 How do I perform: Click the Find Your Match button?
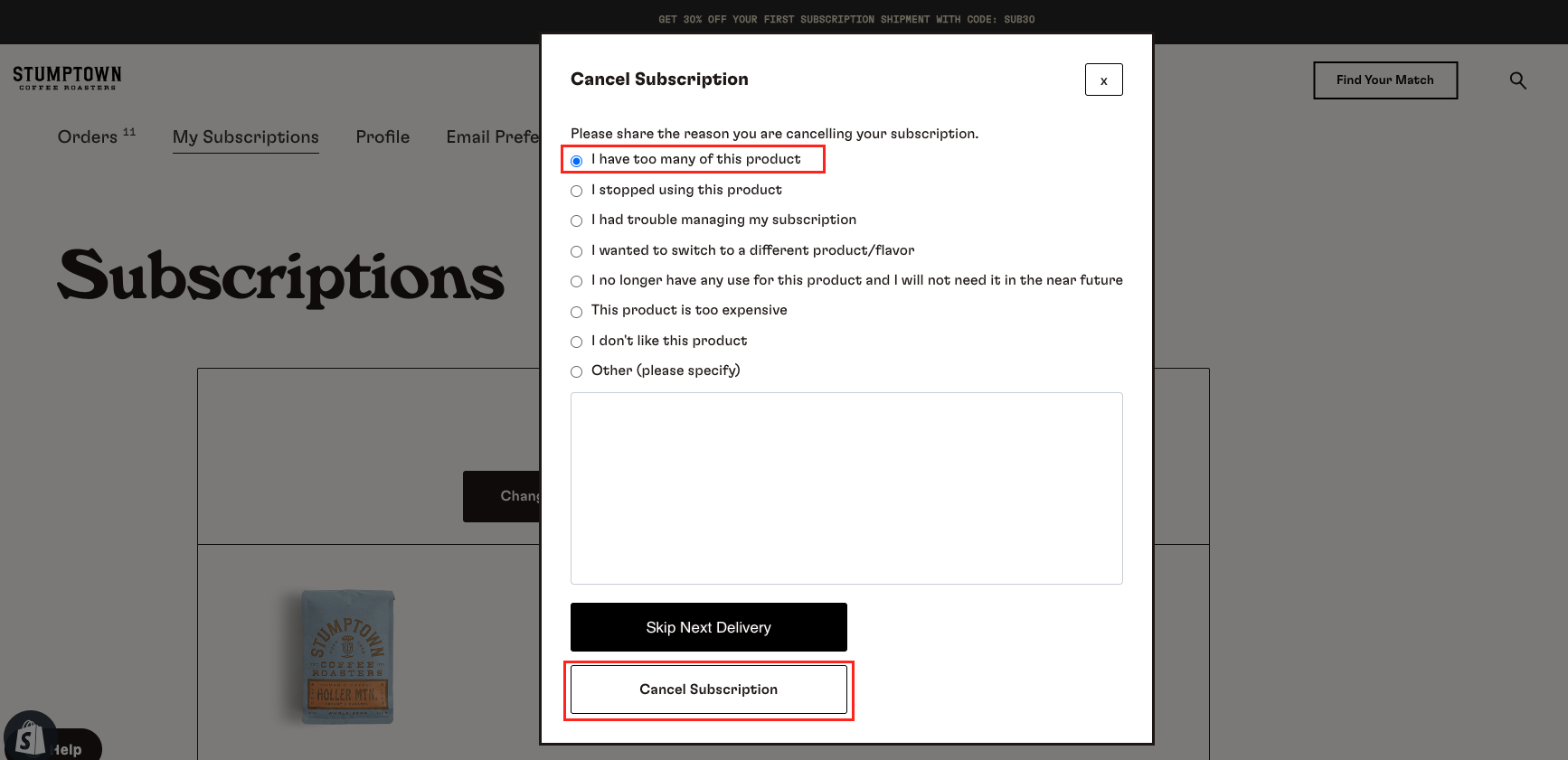coord(1385,80)
